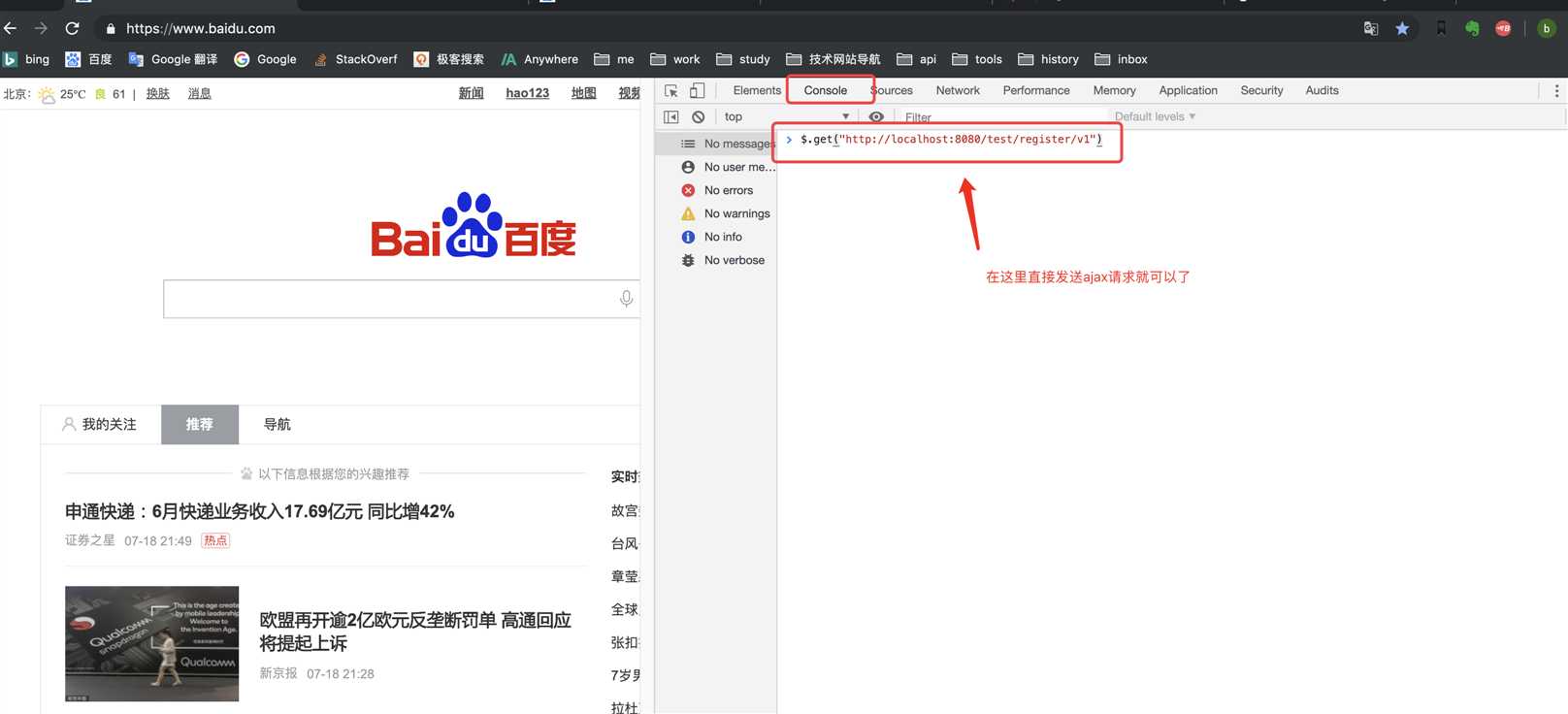Click the console command line $.get
1568x714 pixels.
[x=951, y=140]
